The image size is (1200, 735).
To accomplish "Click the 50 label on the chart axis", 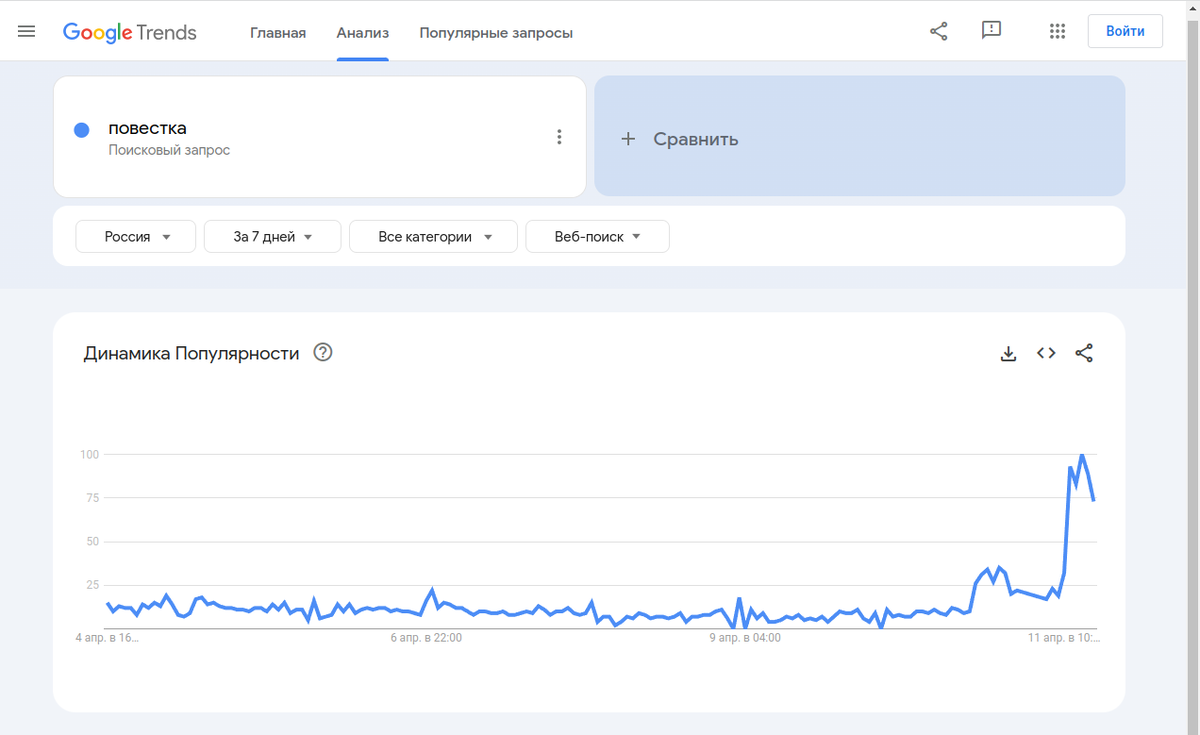I will click(93, 542).
